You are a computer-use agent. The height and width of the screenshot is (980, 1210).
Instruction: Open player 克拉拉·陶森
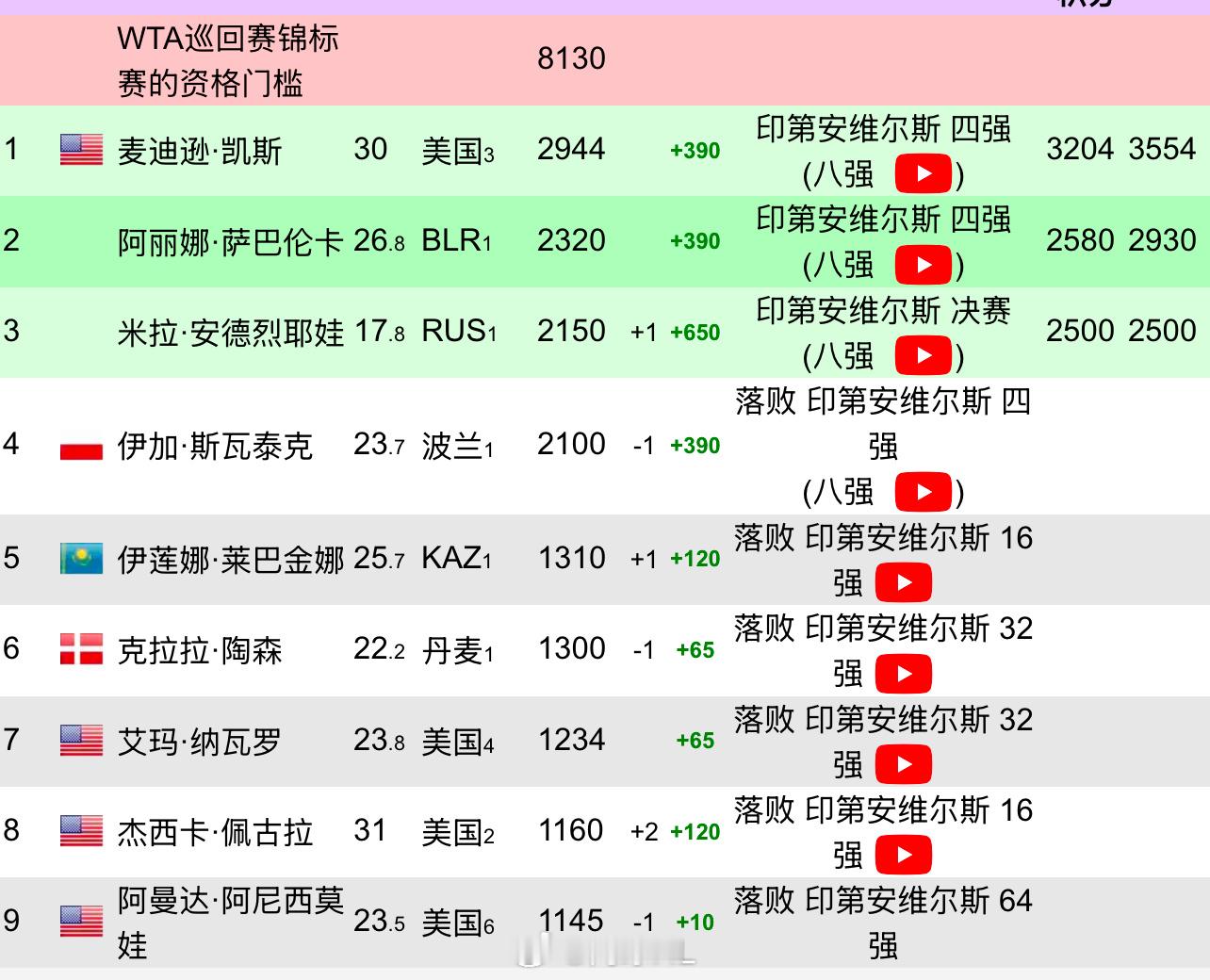(x=200, y=650)
